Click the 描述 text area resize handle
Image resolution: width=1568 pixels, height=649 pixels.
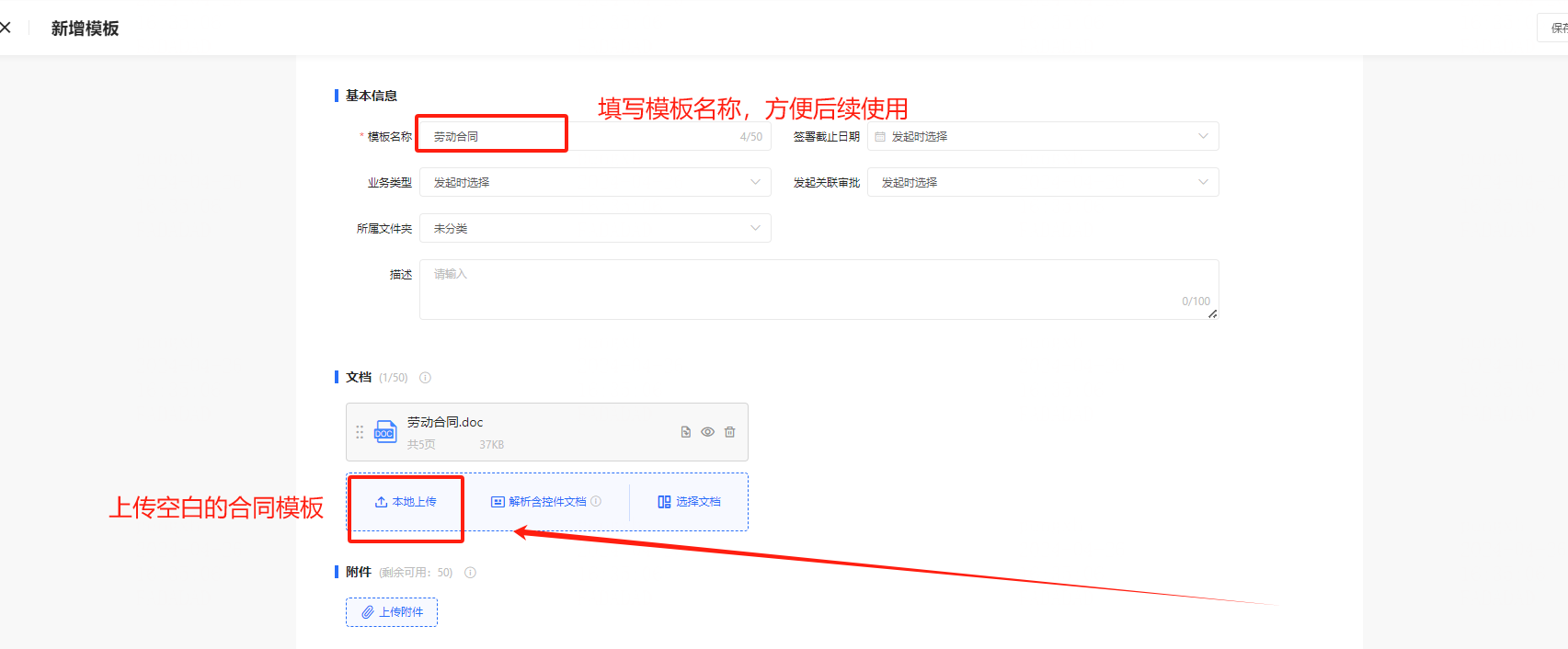coord(1212,314)
